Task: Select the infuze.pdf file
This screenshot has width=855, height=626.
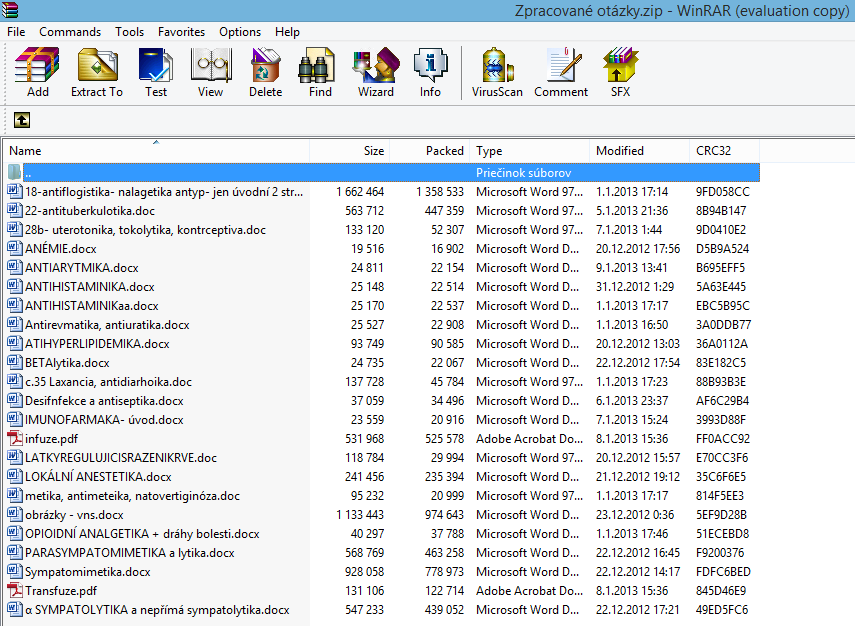Action: pyautogui.click(x=52, y=439)
